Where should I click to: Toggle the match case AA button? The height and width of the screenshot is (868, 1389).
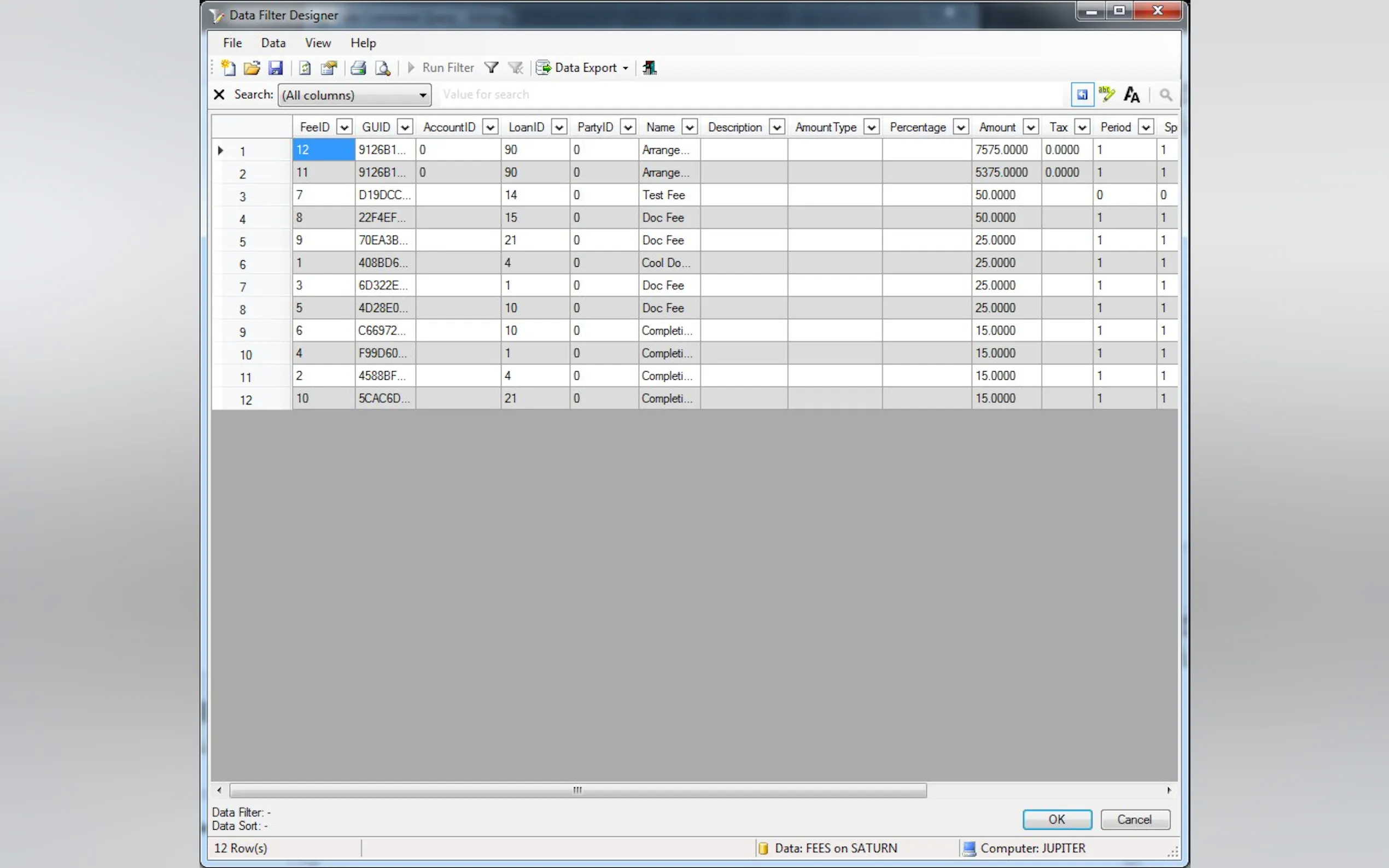tap(1131, 94)
